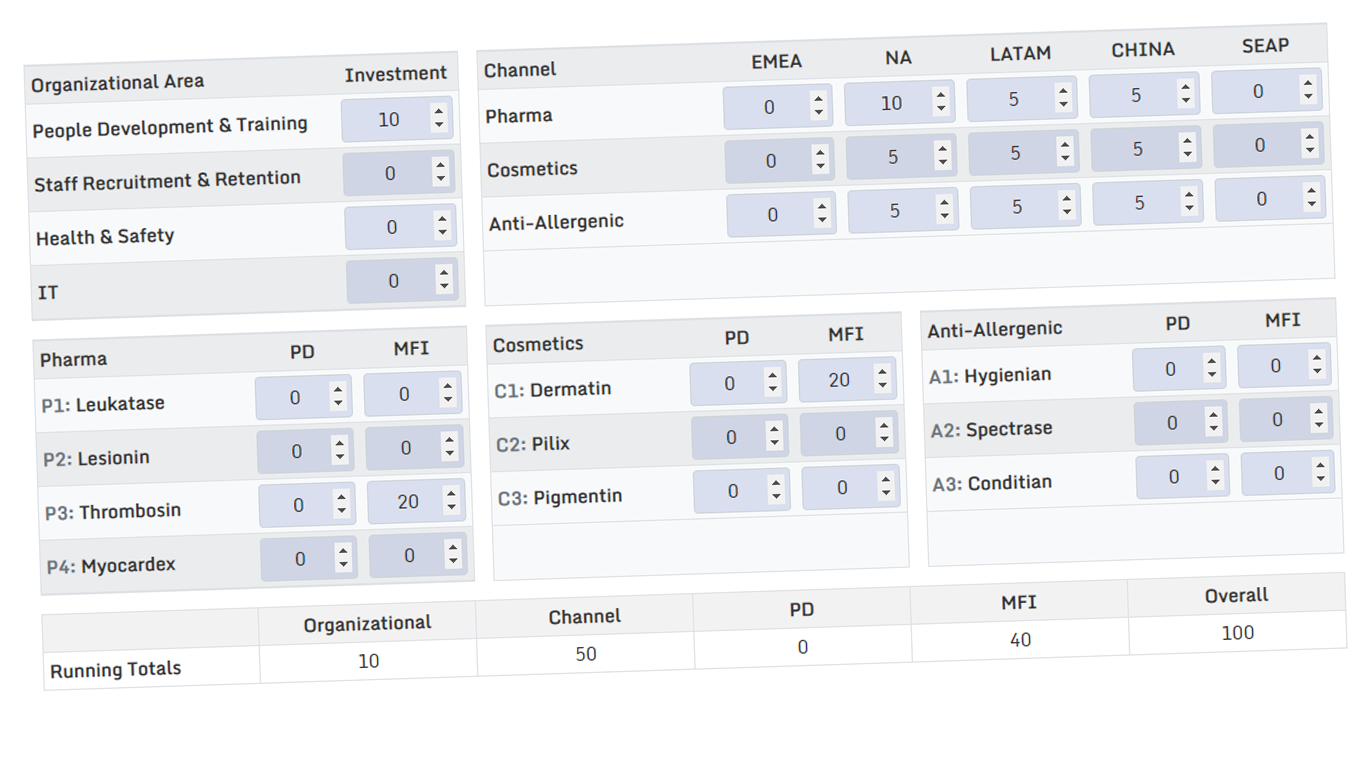
Task: Decrease Anti-Allergenic CHINA channel value
Action: (x=1189, y=207)
